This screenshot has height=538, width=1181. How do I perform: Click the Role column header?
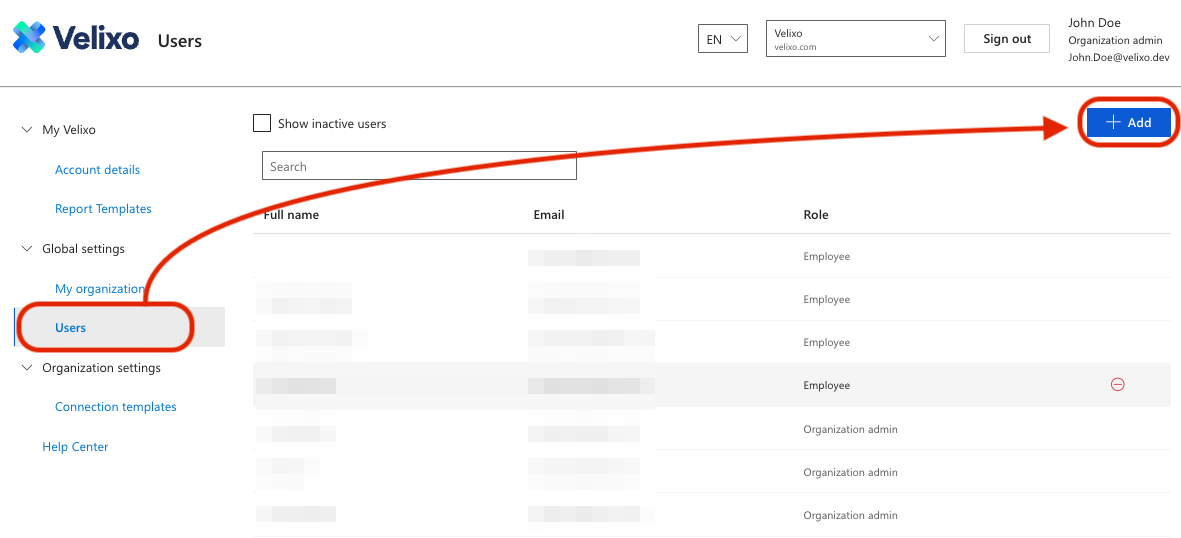(x=816, y=215)
